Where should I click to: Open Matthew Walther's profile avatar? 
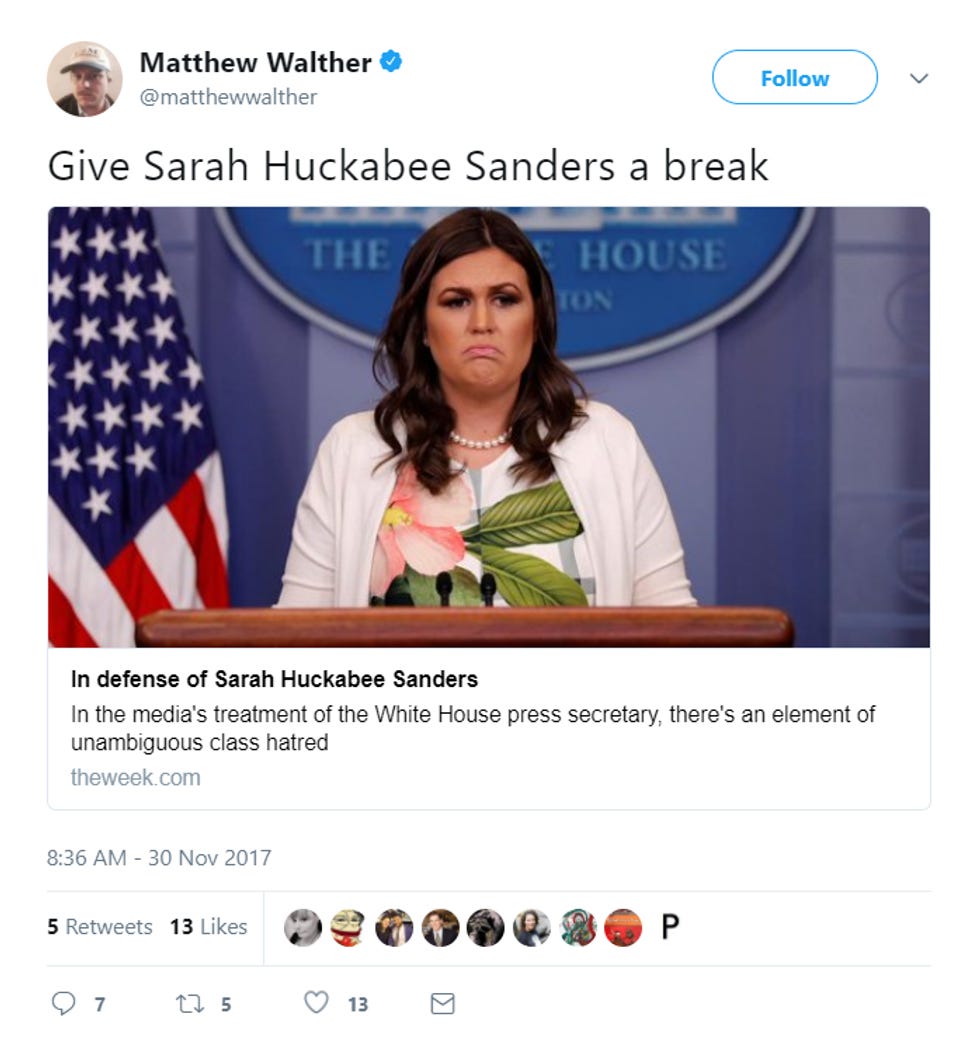click(x=85, y=79)
